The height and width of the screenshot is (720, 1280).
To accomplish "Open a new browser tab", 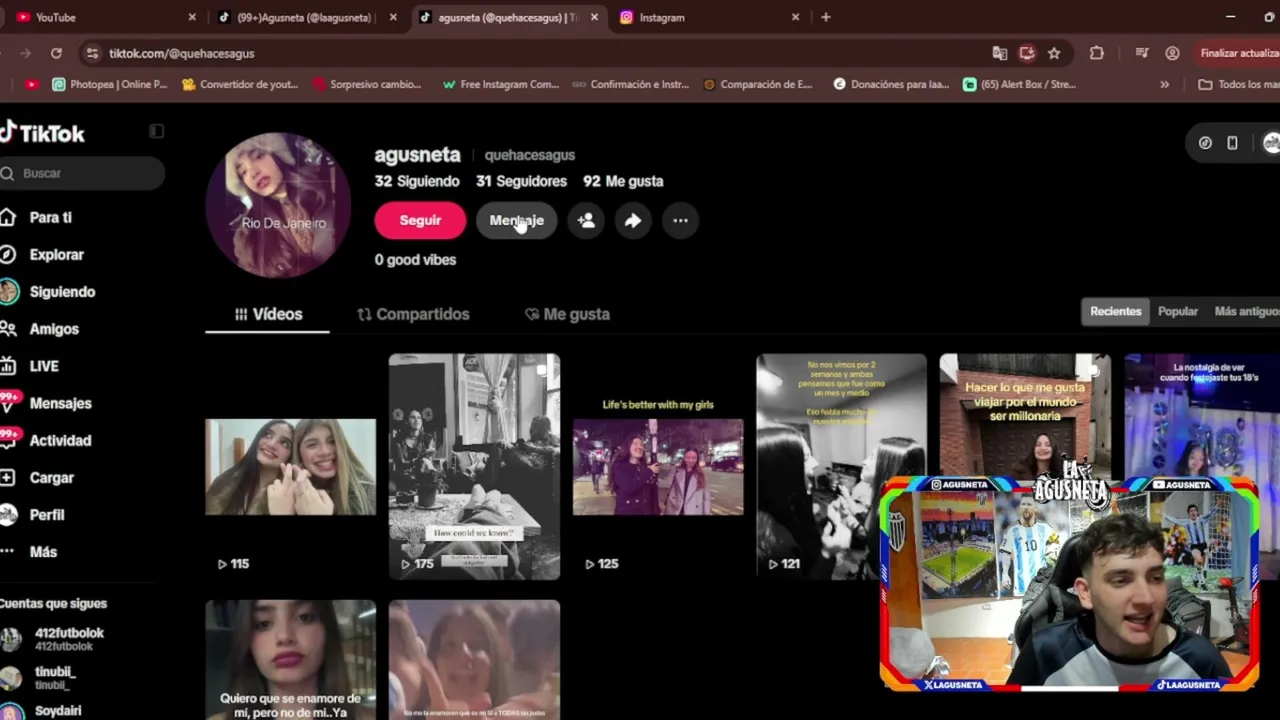I will pyautogui.click(x=825, y=17).
